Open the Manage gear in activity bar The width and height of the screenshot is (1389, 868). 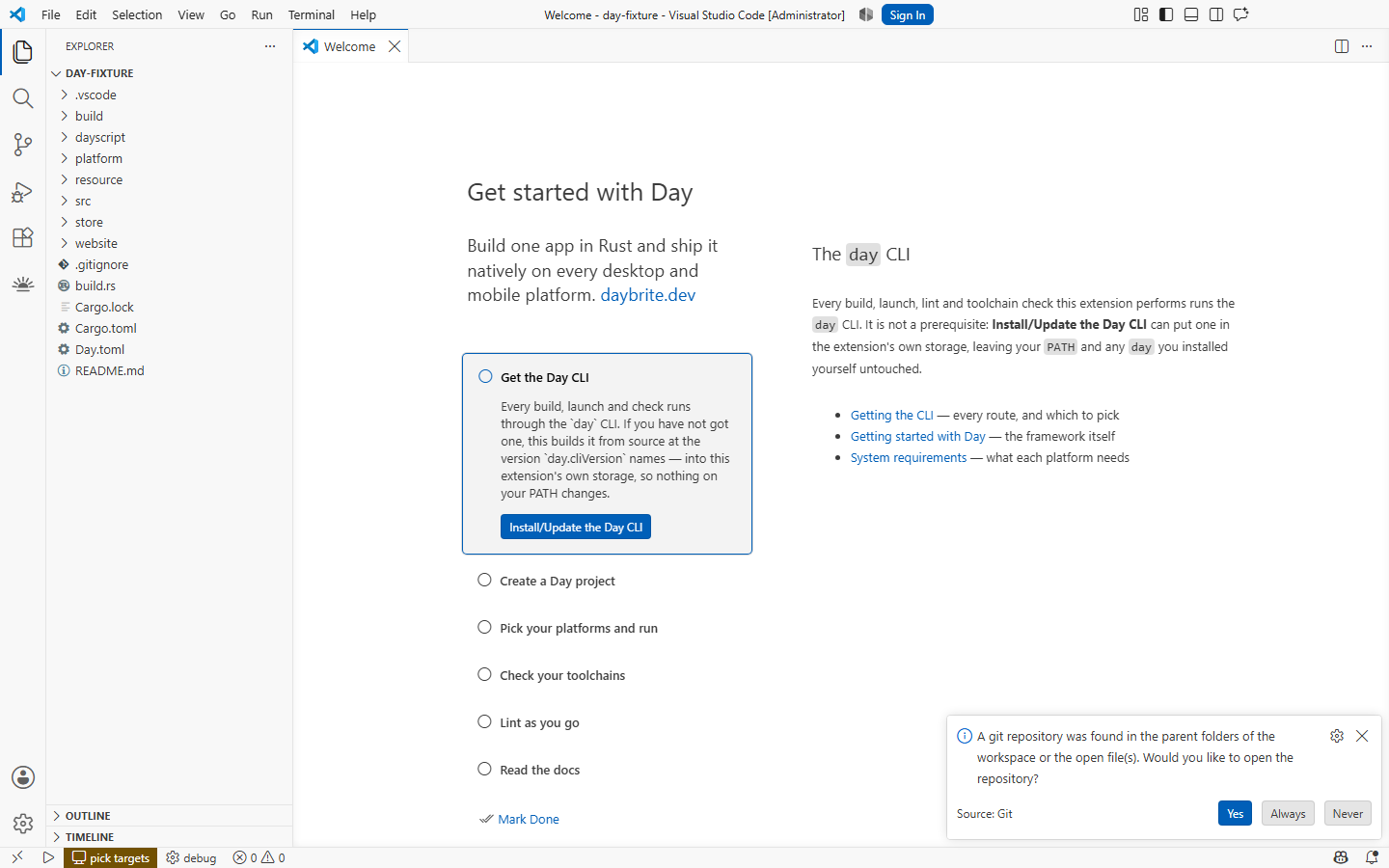(x=23, y=824)
